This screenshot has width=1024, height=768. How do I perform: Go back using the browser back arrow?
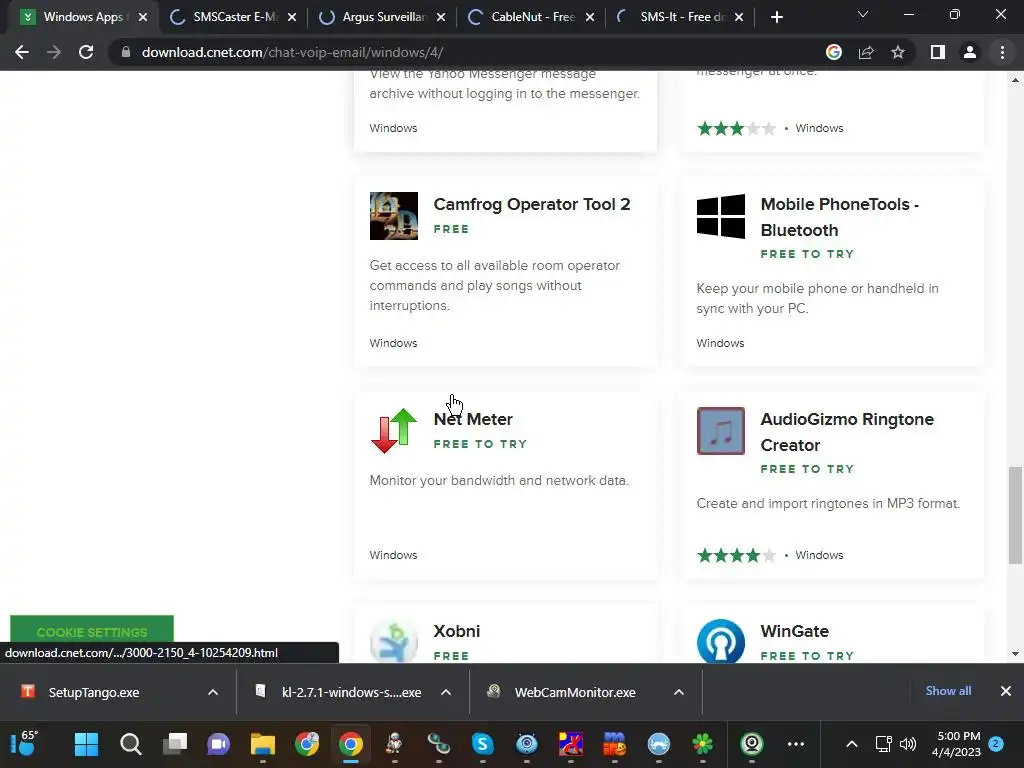22,52
